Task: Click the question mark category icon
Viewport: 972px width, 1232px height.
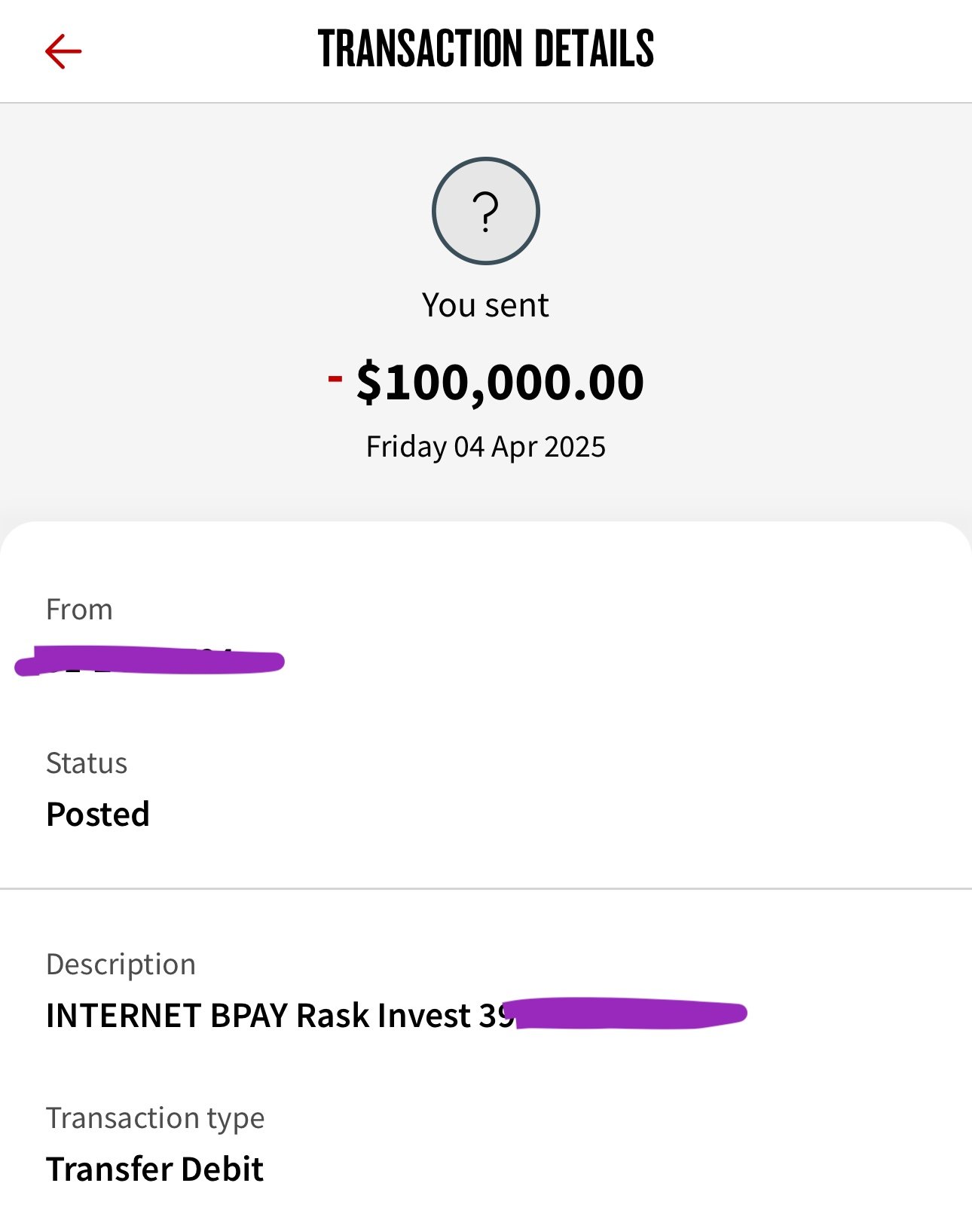Action: point(485,211)
